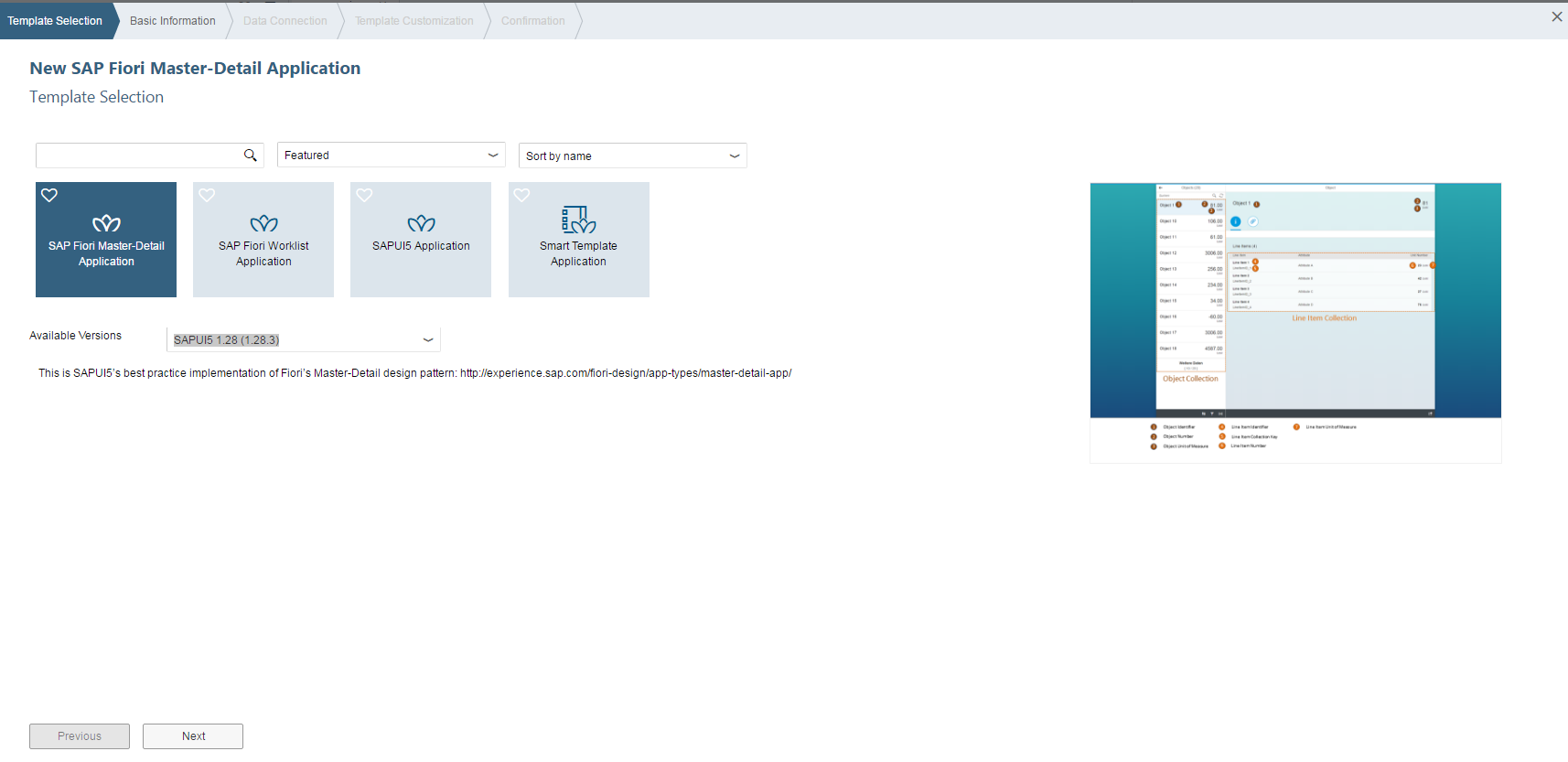The width and height of the screenshot is (1568, 762).
Task: Click the search magnifier icon
Action: tap(250, 156)
